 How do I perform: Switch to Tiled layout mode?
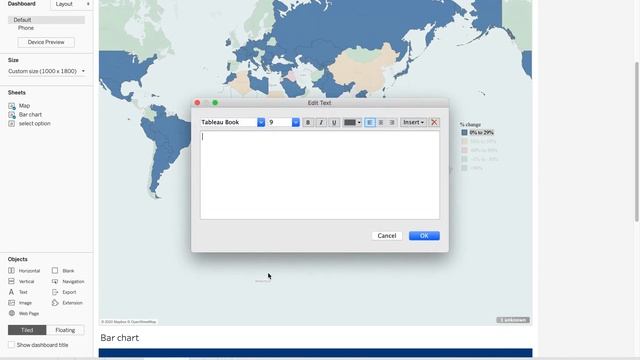point(27,330)
